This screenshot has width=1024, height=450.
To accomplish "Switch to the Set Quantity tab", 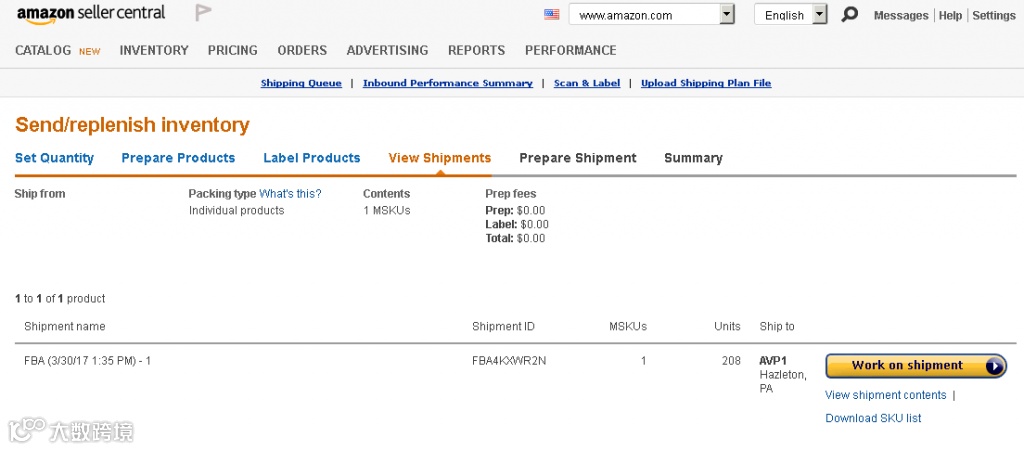I will click(54, 158).
